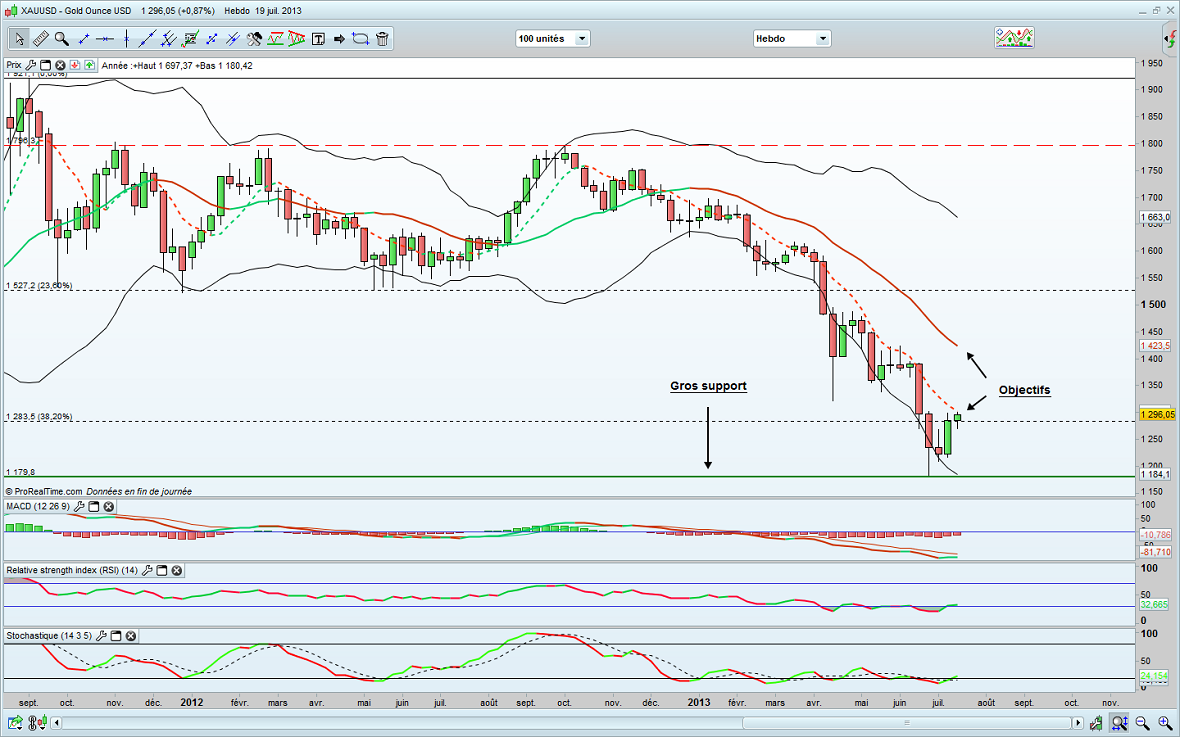
Task: Select the arrow drawing tool
Action: [339, 39]
